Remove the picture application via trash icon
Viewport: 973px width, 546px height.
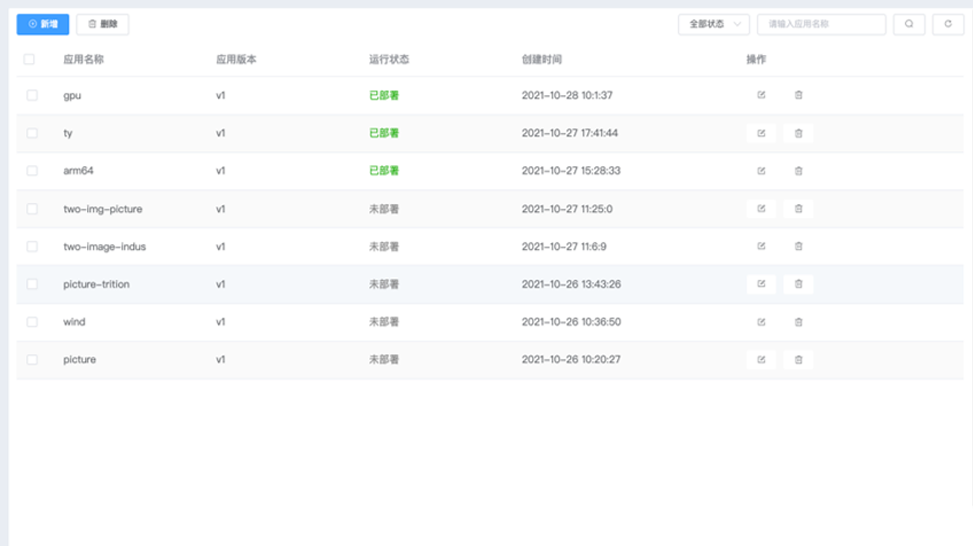click(x=798, y=359)
